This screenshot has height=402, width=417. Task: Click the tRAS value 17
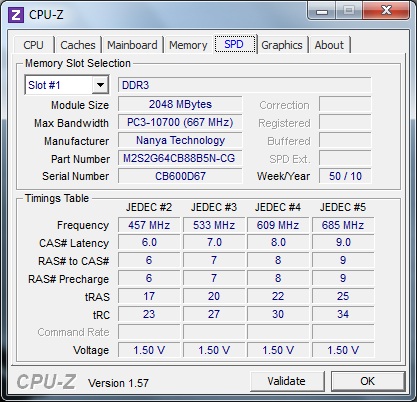click(x=149, y=296)
